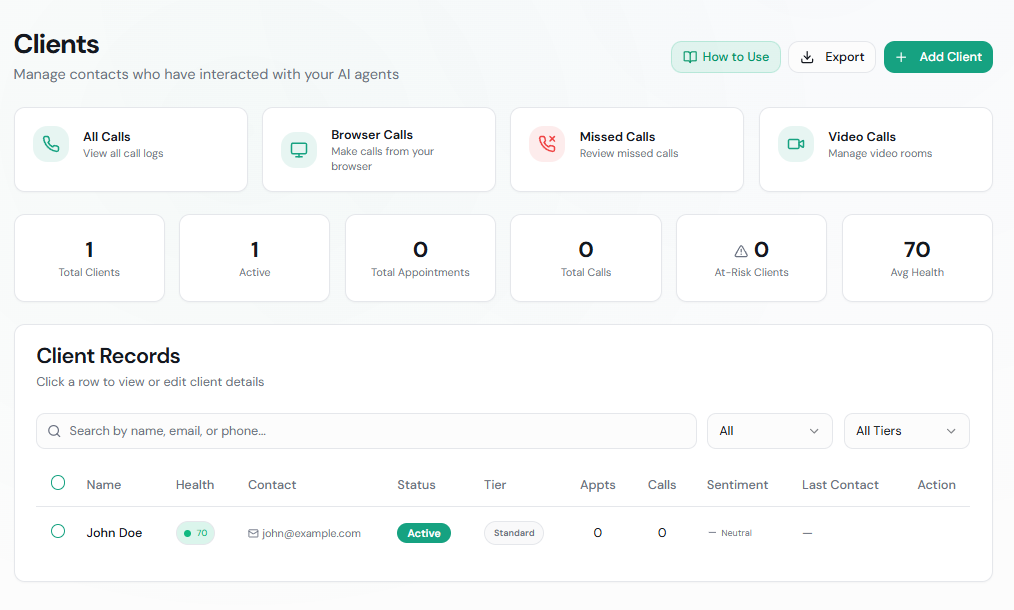This screenshot has width=1014, height=610.
Task: Open the All status filter dropdown
Action: 770,431
